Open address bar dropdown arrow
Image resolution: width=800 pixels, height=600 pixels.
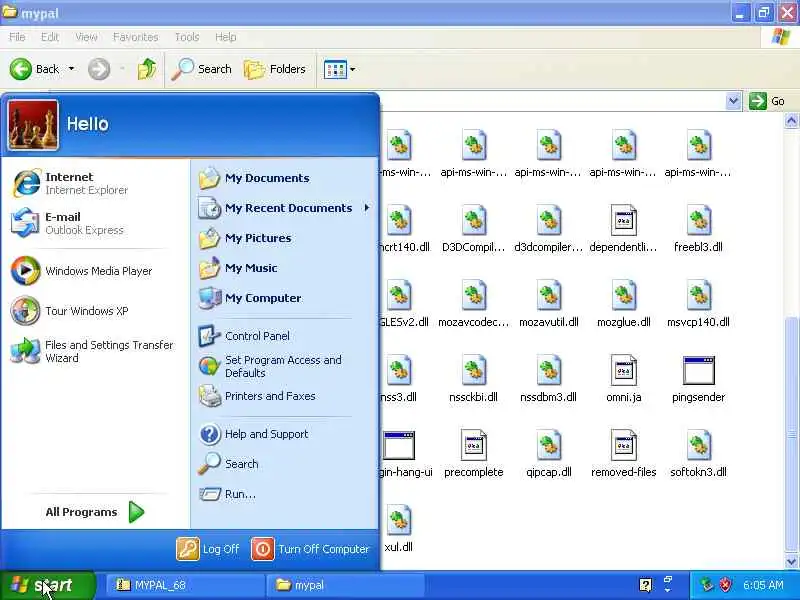coord(733,101)
